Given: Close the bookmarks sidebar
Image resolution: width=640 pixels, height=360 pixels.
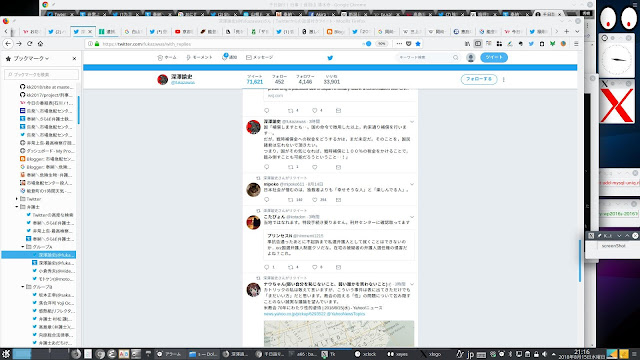Looking at the screenshot, I should [x=74, y=58].
